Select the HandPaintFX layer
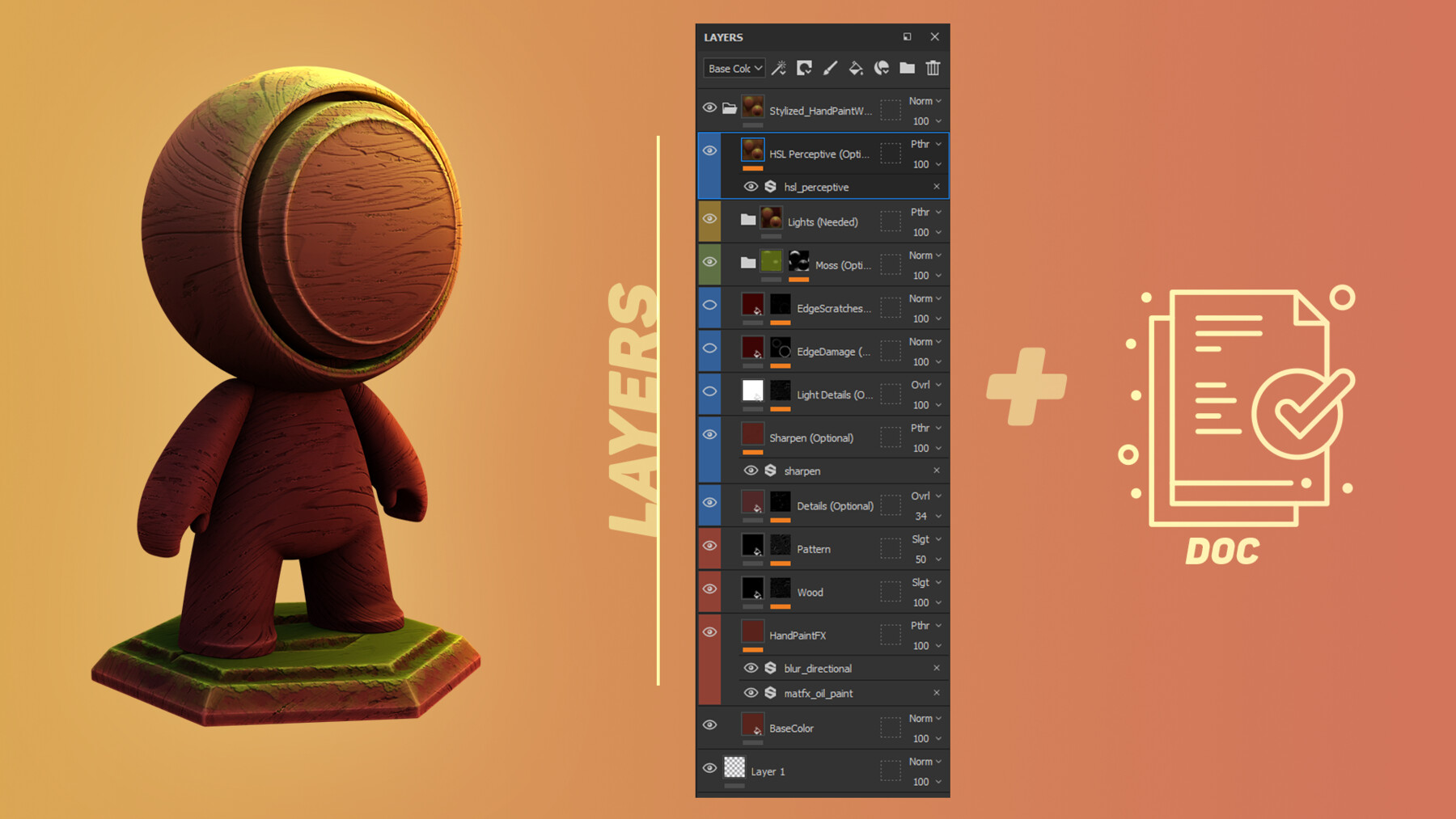 823,635
